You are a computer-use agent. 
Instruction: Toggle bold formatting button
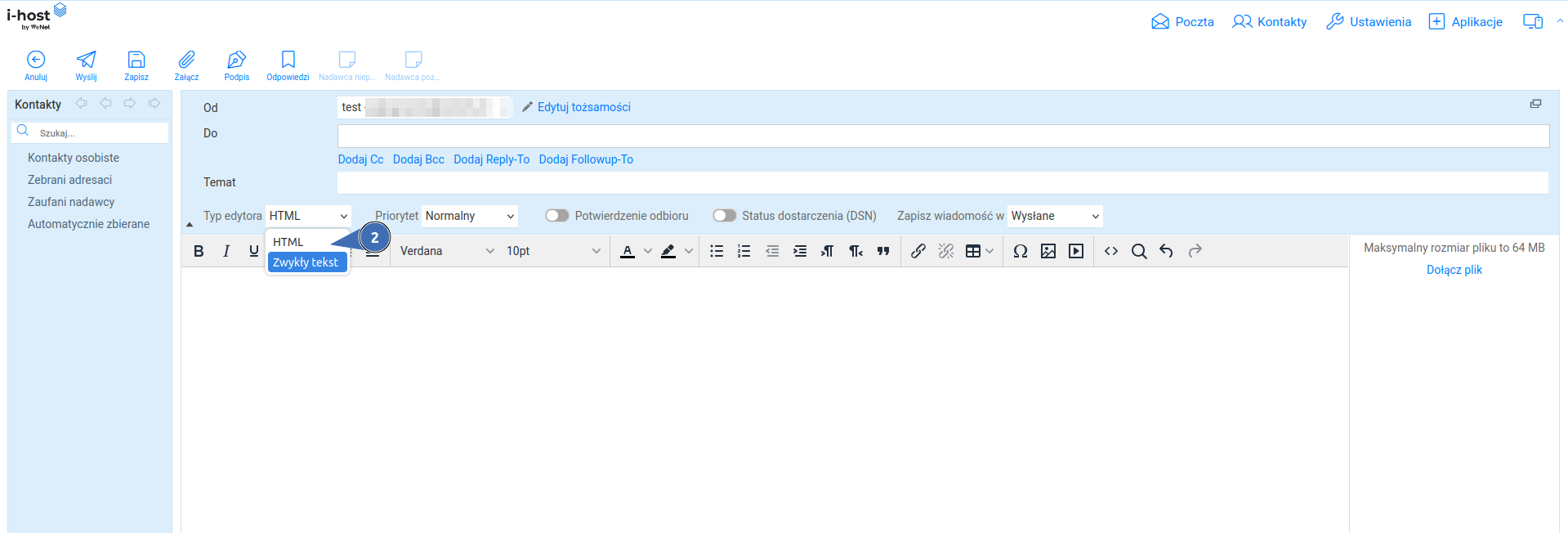pyautogui.click(x=199, y=251)
